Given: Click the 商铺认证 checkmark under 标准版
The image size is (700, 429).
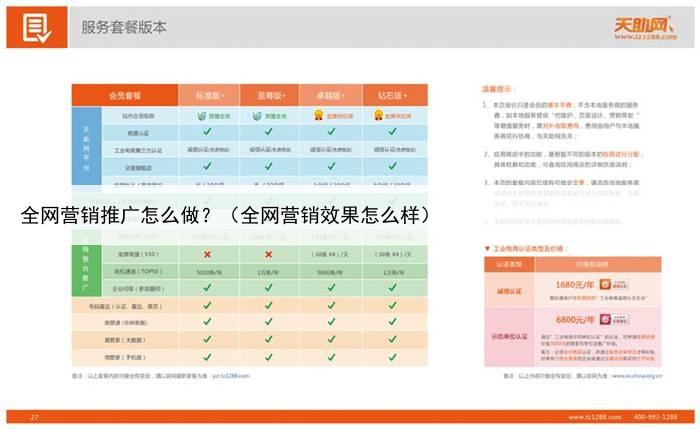Looking at the screenshot, I should pos(208,132).
